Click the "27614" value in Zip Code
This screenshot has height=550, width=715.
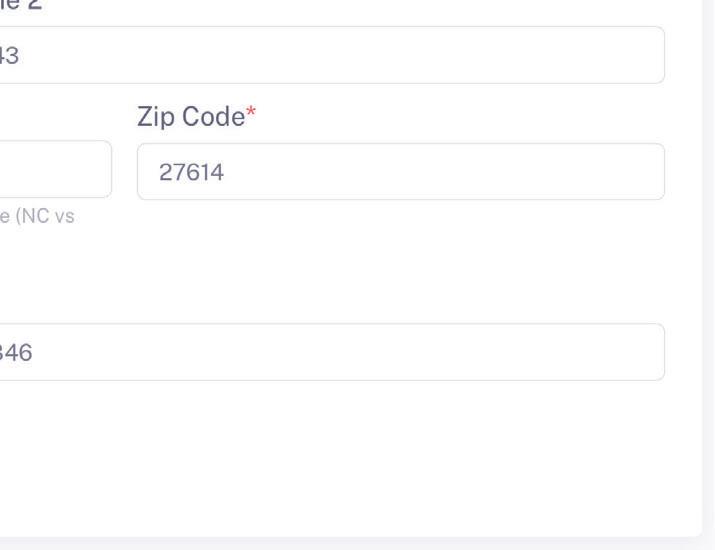pos(191,172)
